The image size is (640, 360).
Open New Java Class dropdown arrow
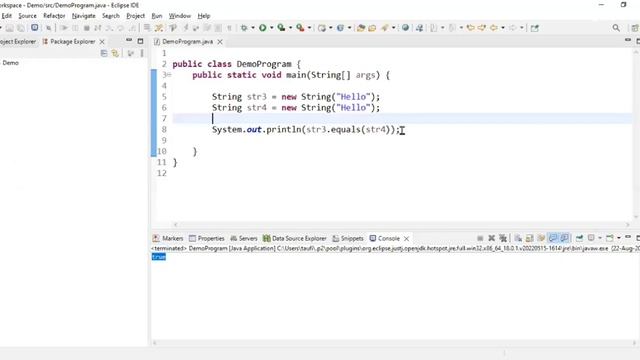click(349, 28)
